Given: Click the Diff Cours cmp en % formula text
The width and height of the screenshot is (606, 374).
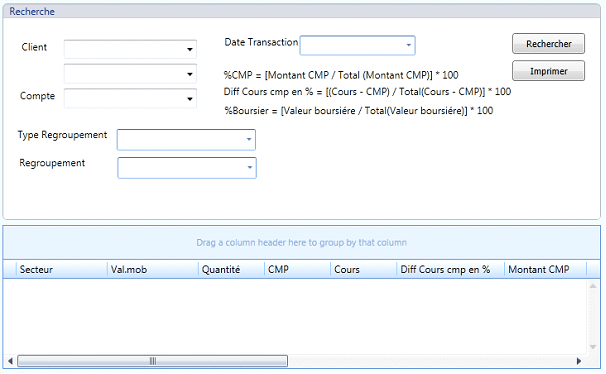Looking at the screenshot, I should (367, 92).
